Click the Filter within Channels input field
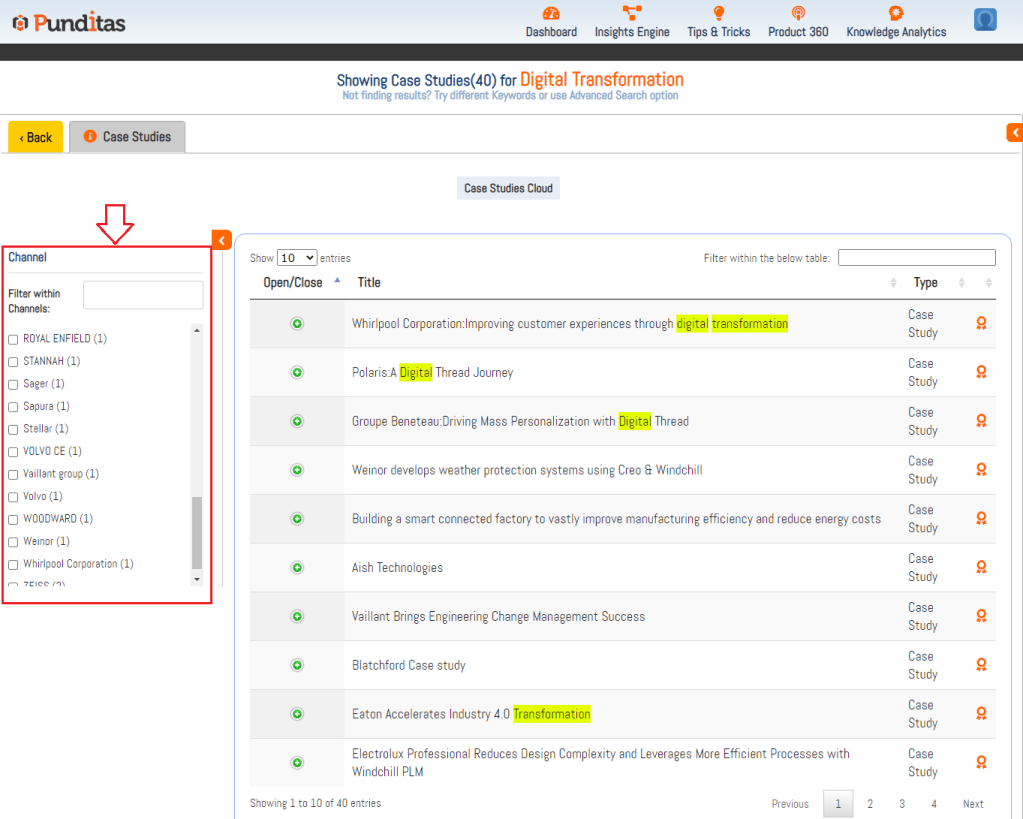Image resolution: width=1023 pixels, height=819 pixels. coord(143,295)
